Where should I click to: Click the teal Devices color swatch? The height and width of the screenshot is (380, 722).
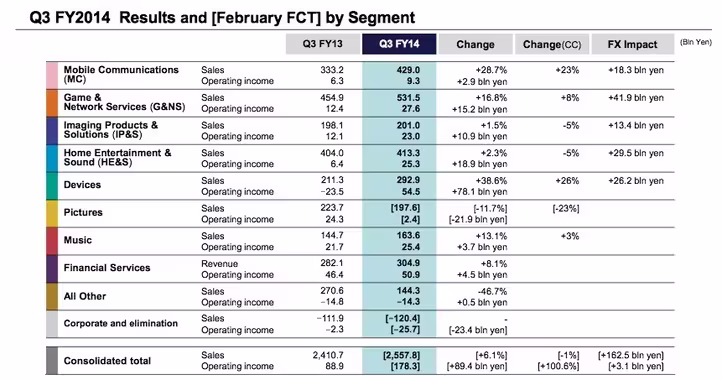(x=52, y=186)
